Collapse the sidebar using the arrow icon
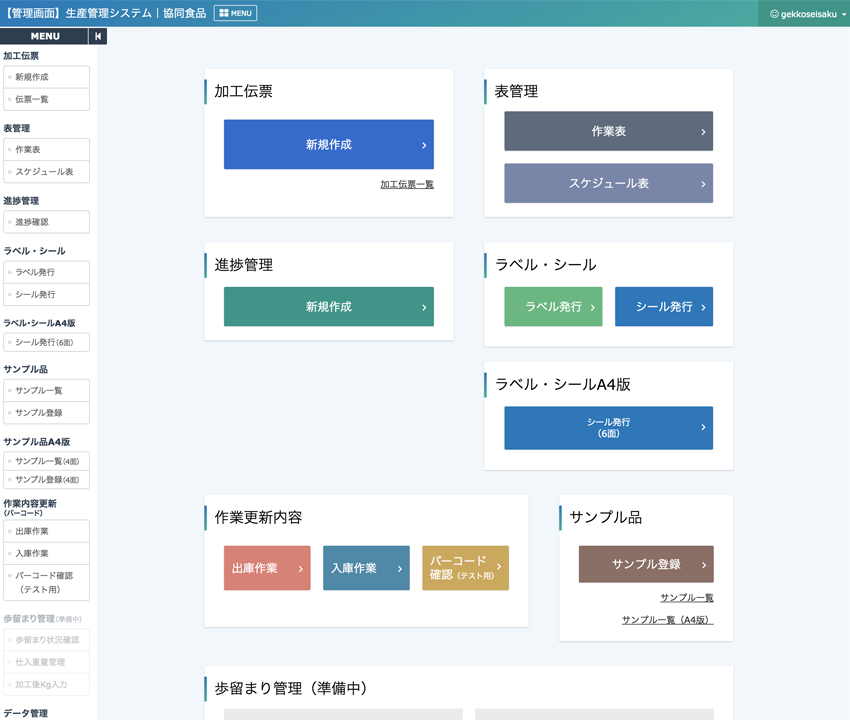Image resolution: width=850 pixels, height=720 pixels. tap(97, 36)
